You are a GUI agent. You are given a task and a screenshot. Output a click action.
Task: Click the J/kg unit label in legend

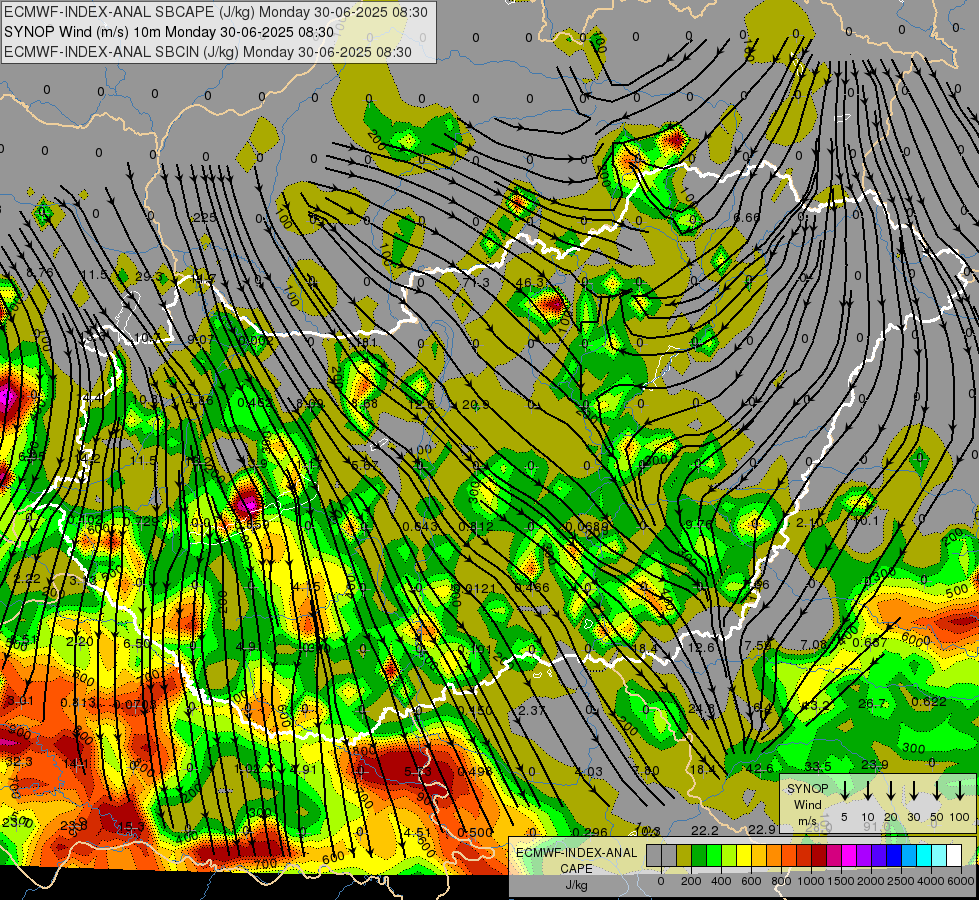[576, 885]
